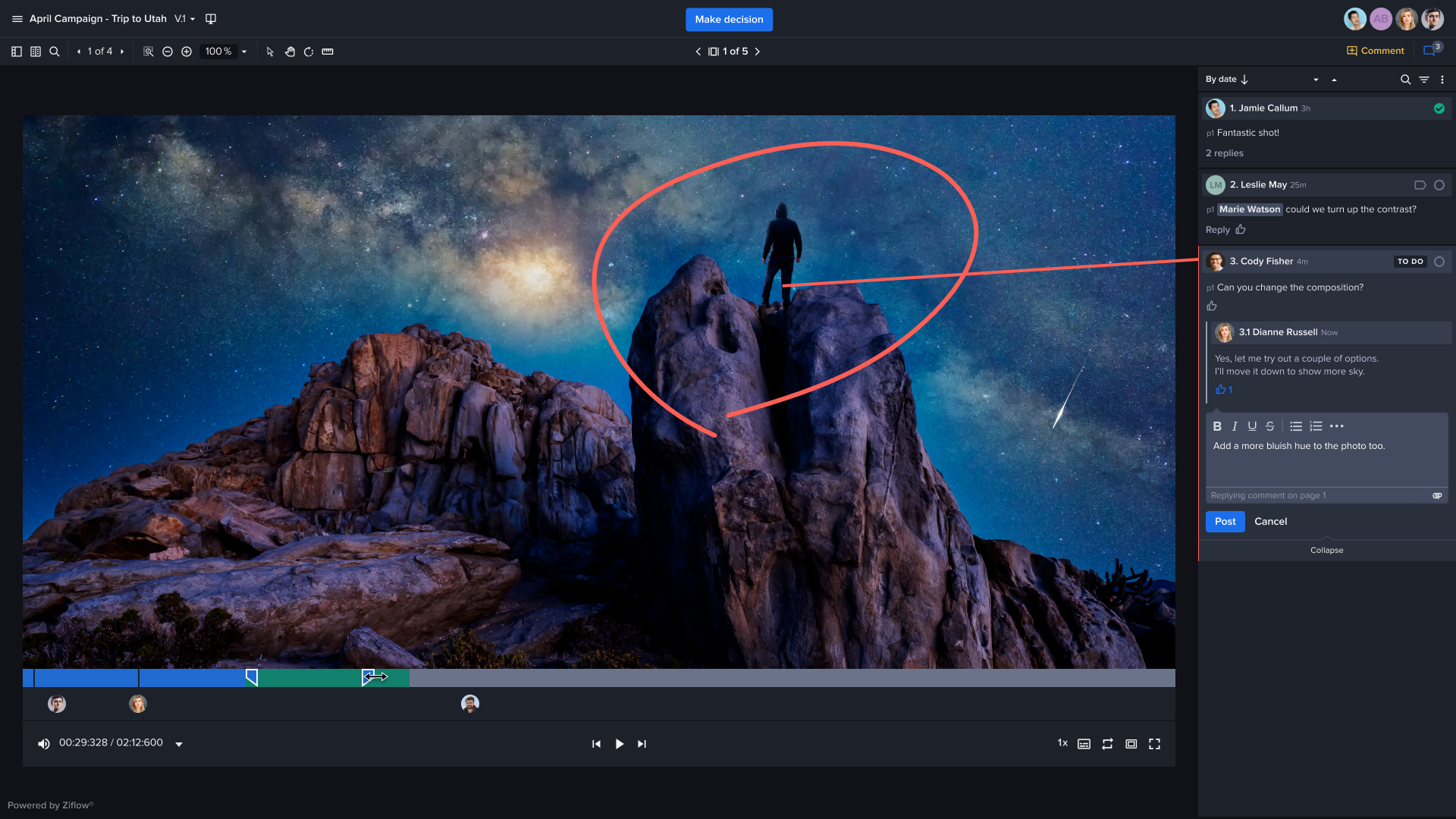This screenshot has width=1456, height=819.
Task: Toggle loop playback on the video
Action: [1107, 743]
